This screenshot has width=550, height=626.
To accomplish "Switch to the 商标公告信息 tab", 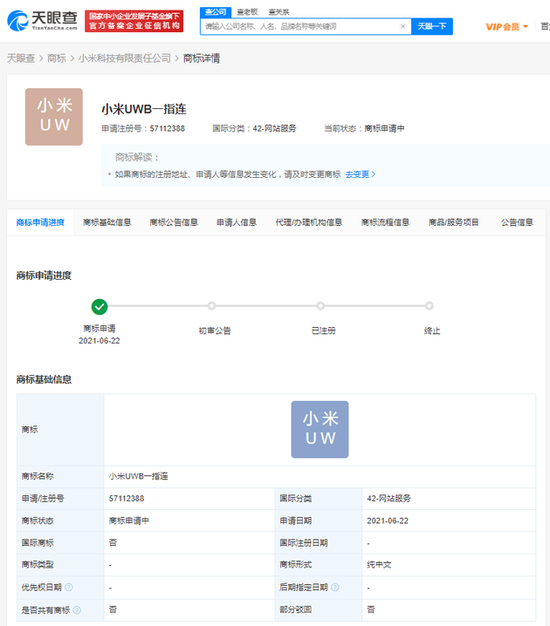I will tap(174, 222).
